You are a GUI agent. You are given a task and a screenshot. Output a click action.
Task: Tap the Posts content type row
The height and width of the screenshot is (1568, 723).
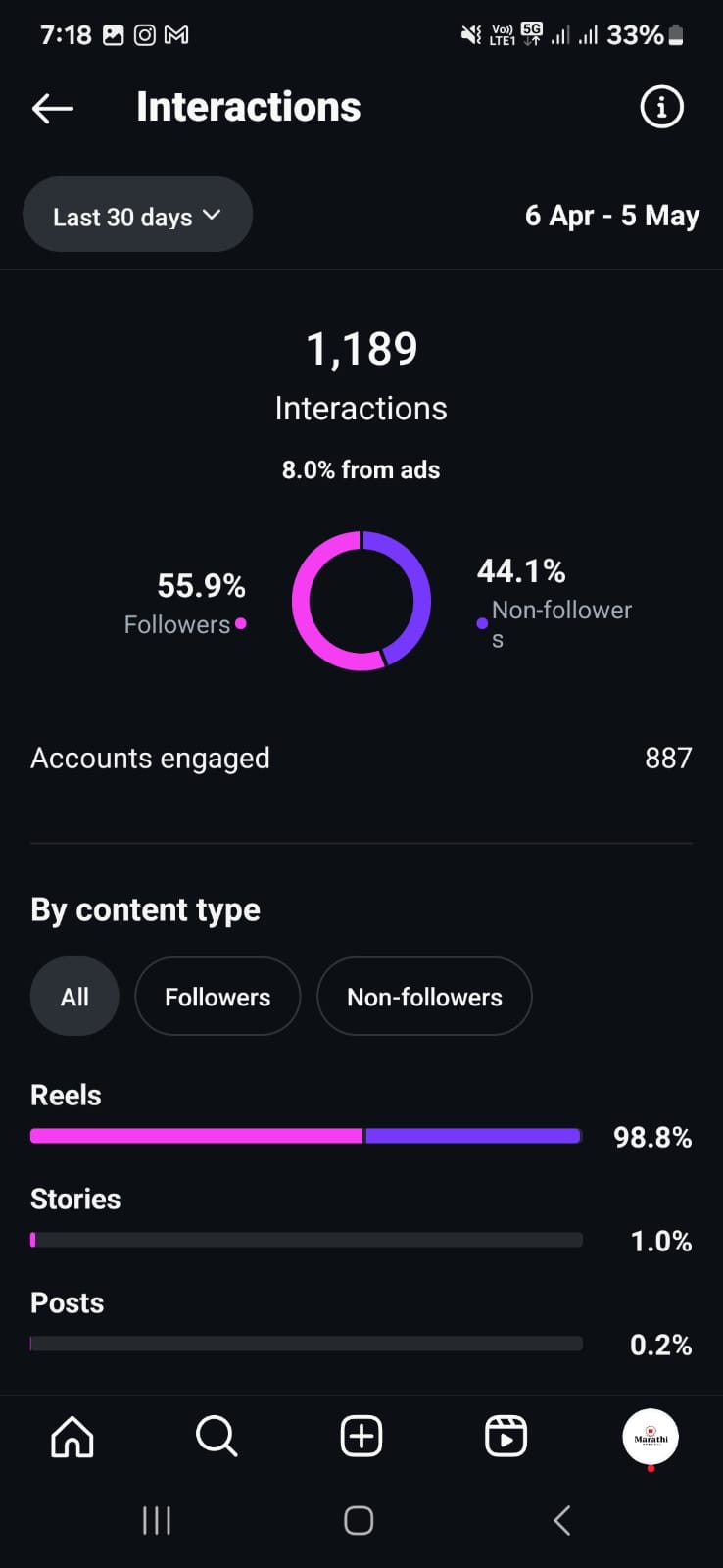pos(361,1324)
